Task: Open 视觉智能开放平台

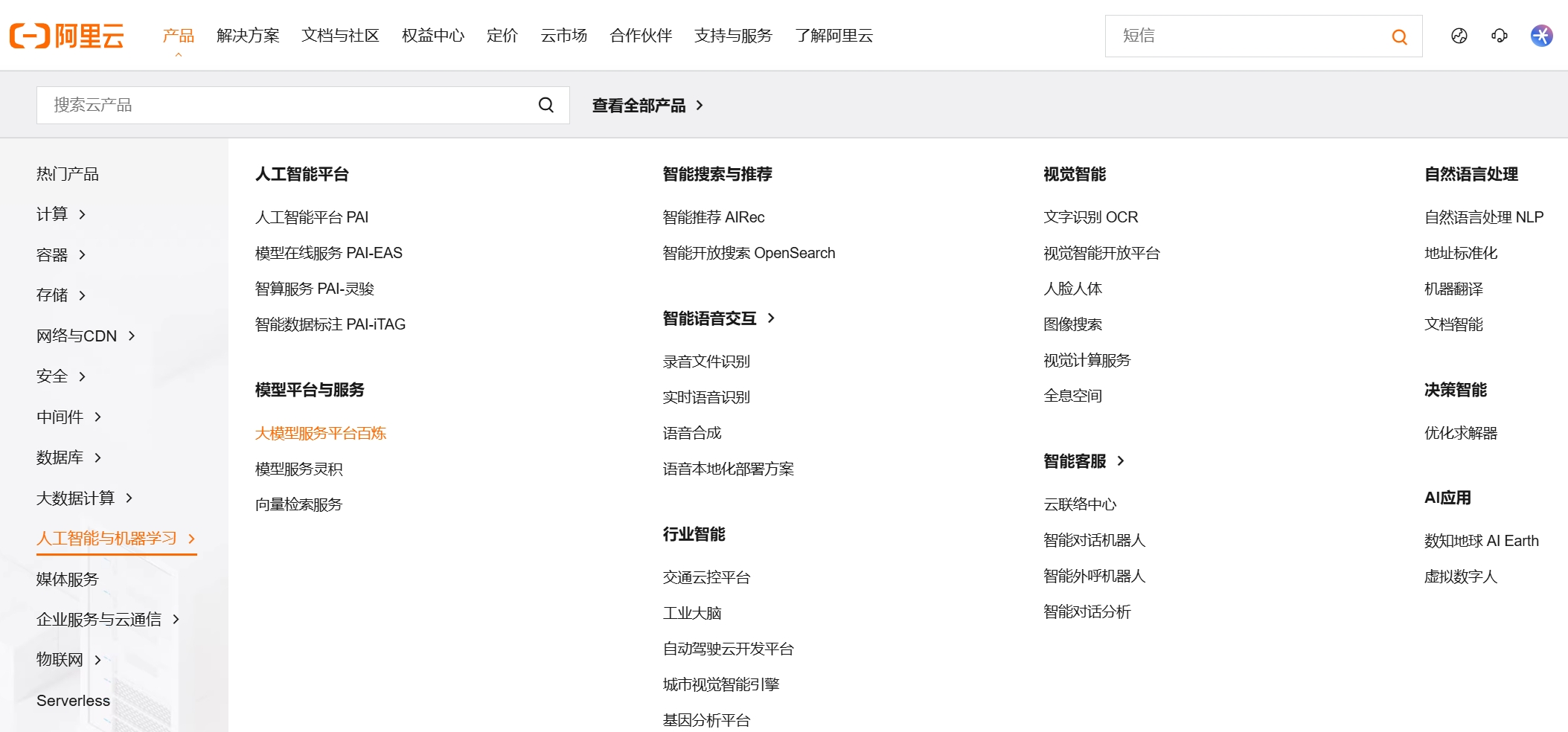Action: [x=1102, y=253]
